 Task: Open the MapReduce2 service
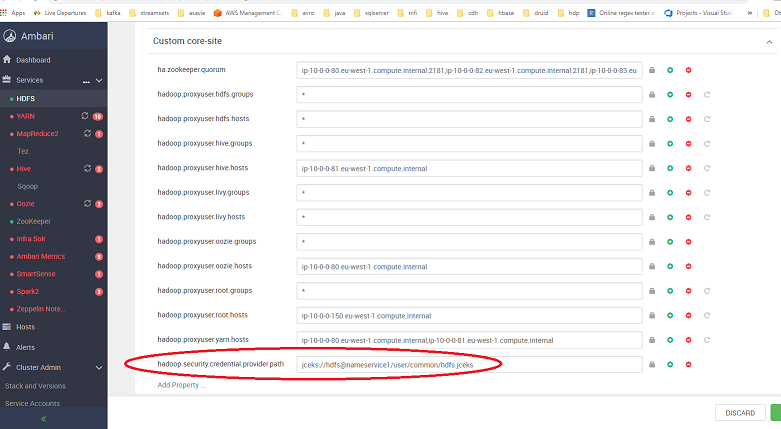[37, 134]
